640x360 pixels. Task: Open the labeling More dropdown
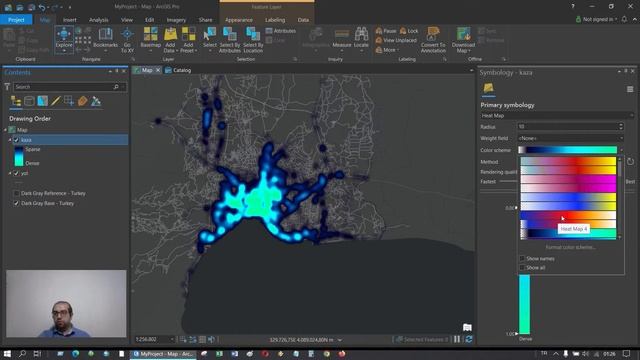pyautogui.click(x=387, y=50)
